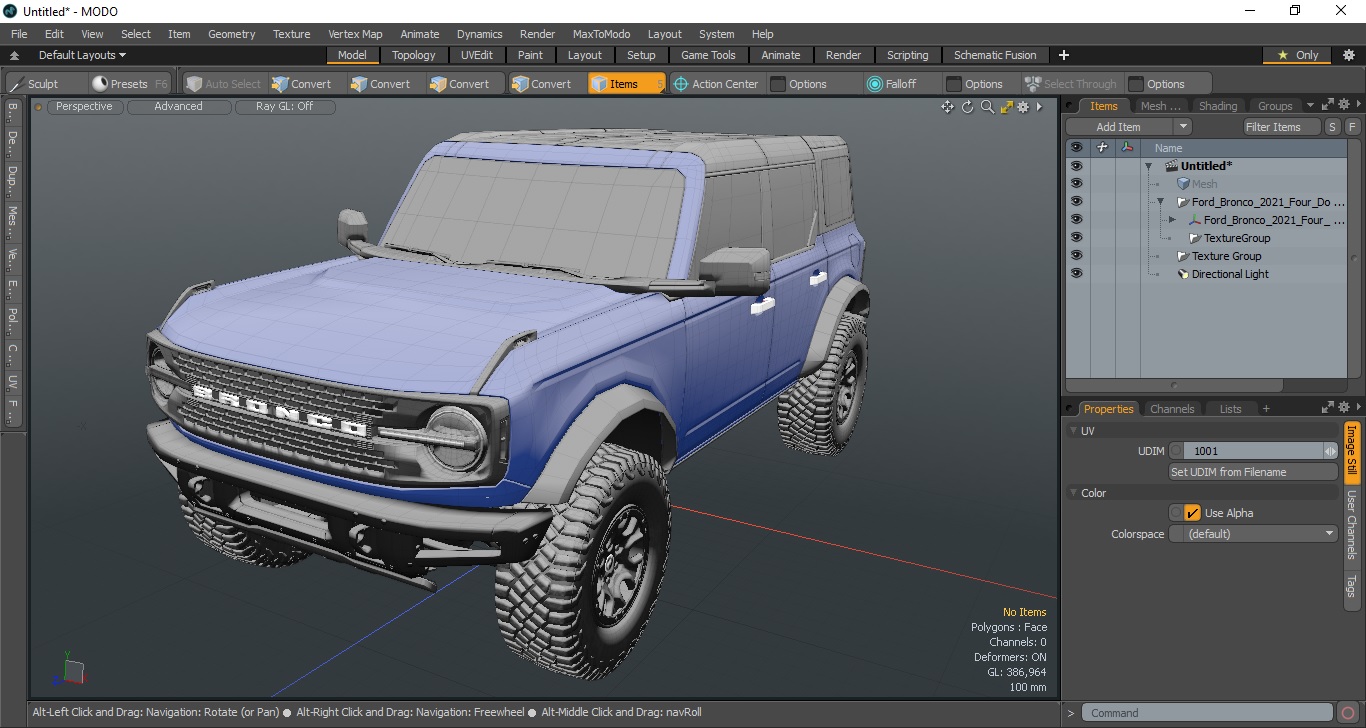
Task: Hide the Untitled scene item
Action: point(1076,166)
